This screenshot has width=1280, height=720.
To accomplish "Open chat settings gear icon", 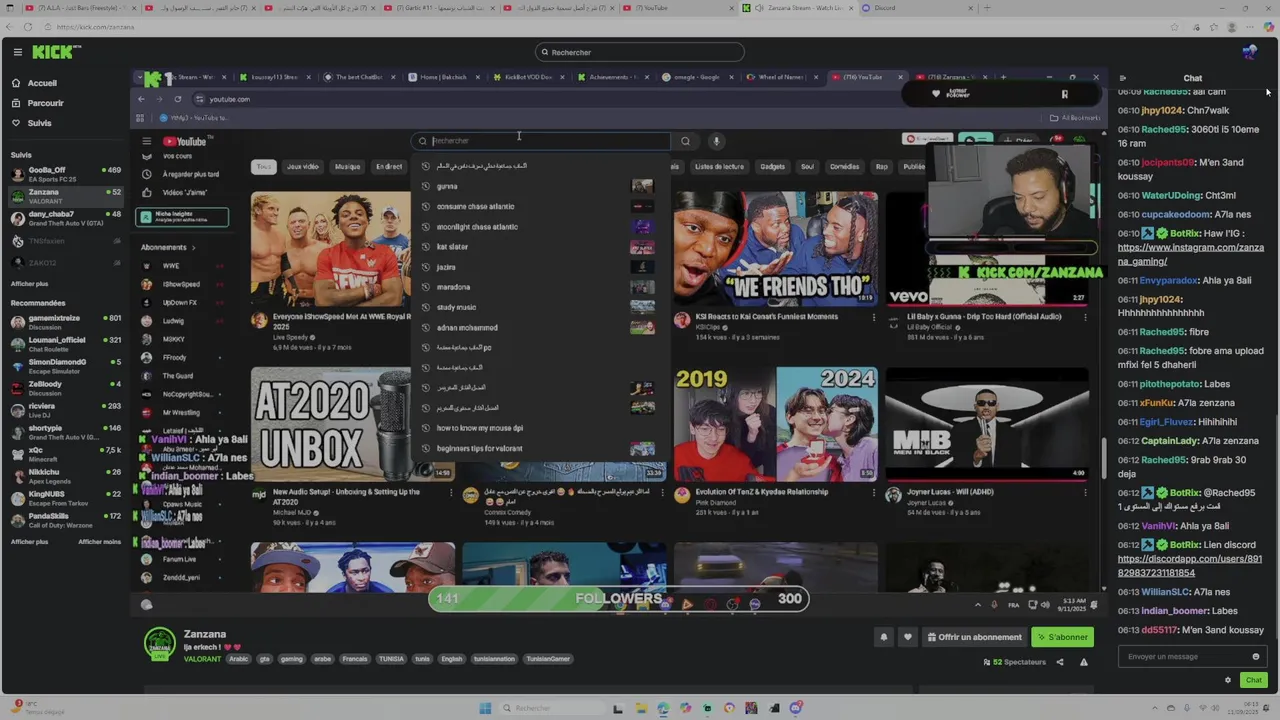I will [1228, 680].
